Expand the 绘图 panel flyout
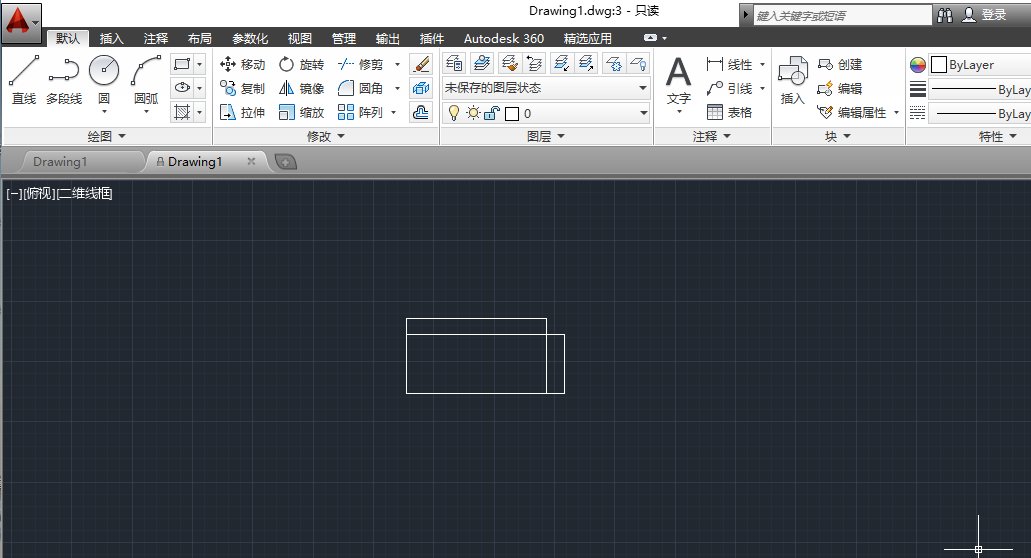1031x558 pixels. [107, 135]
